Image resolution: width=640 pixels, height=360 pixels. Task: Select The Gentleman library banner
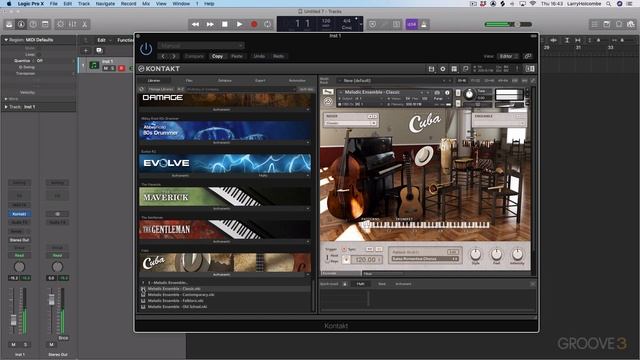[225, 229]
